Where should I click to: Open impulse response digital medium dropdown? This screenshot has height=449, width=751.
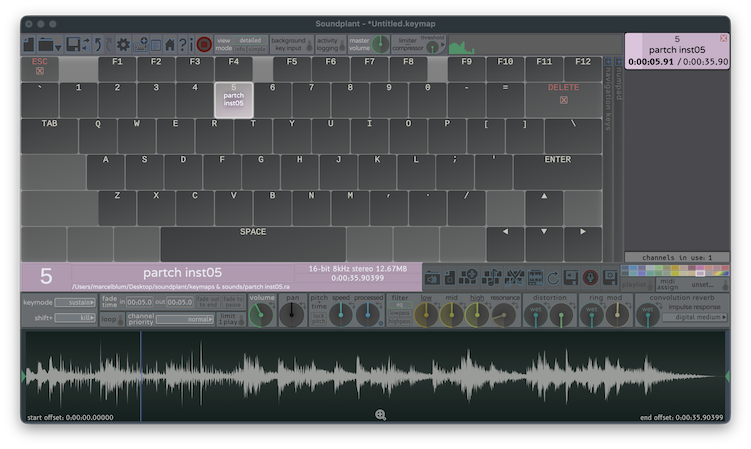[x=695, y=317]
